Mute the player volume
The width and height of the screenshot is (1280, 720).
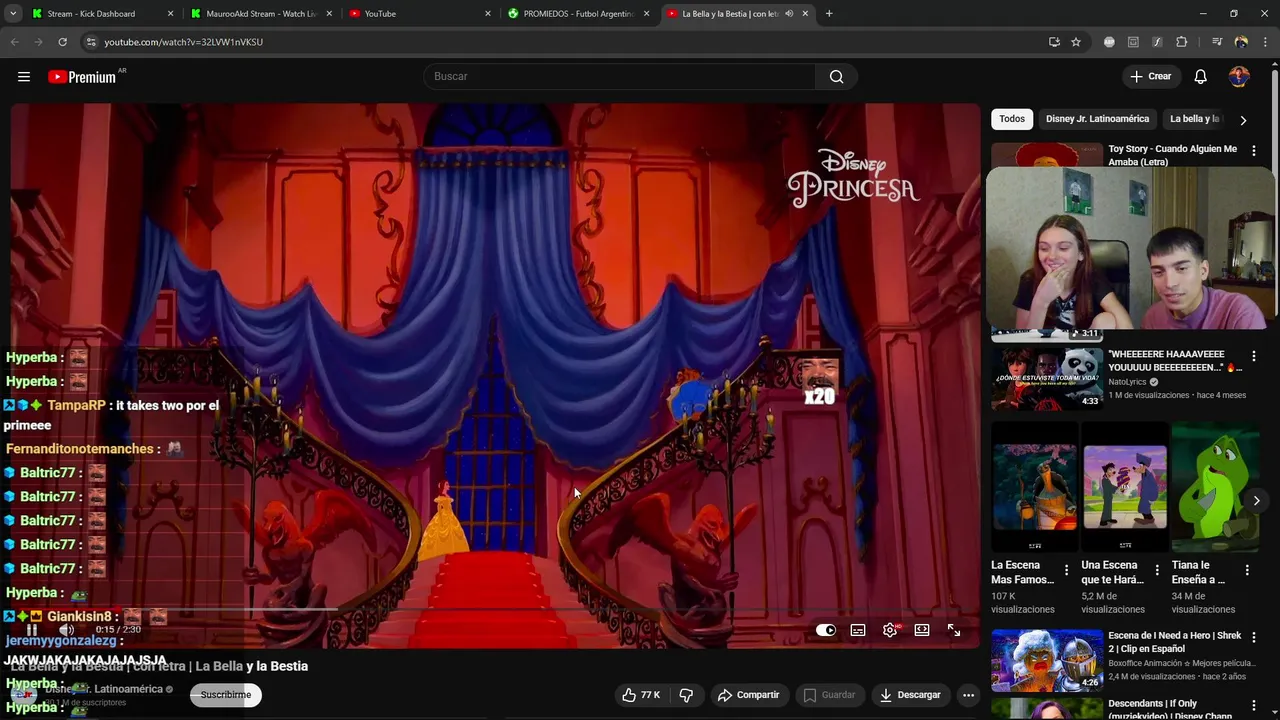point(66,630)
